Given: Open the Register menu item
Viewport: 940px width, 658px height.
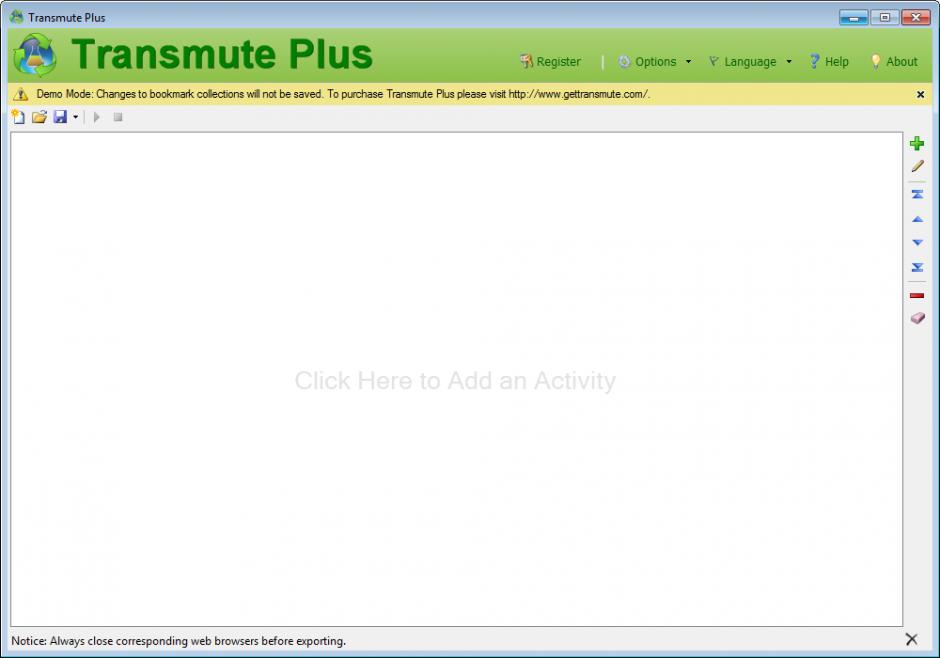Looking at the screenshot, I should coord(550,62).
